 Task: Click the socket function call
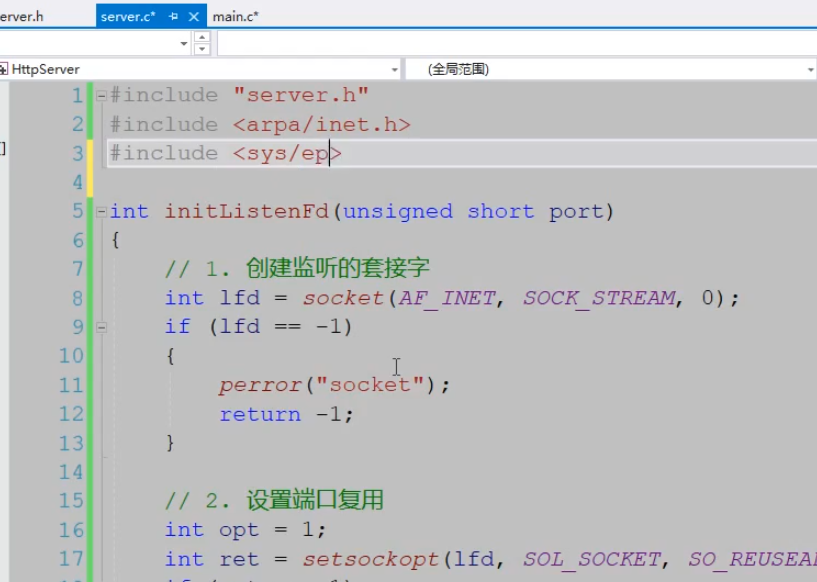pos(344,298)
